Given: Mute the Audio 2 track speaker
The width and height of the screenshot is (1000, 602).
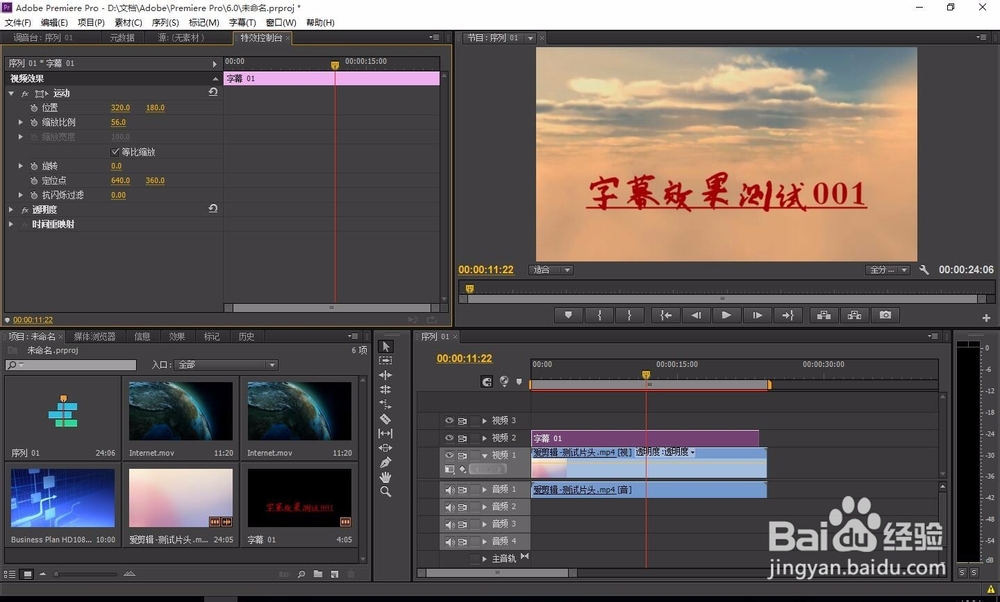Looking at the screenshot, I should (449, 507).
